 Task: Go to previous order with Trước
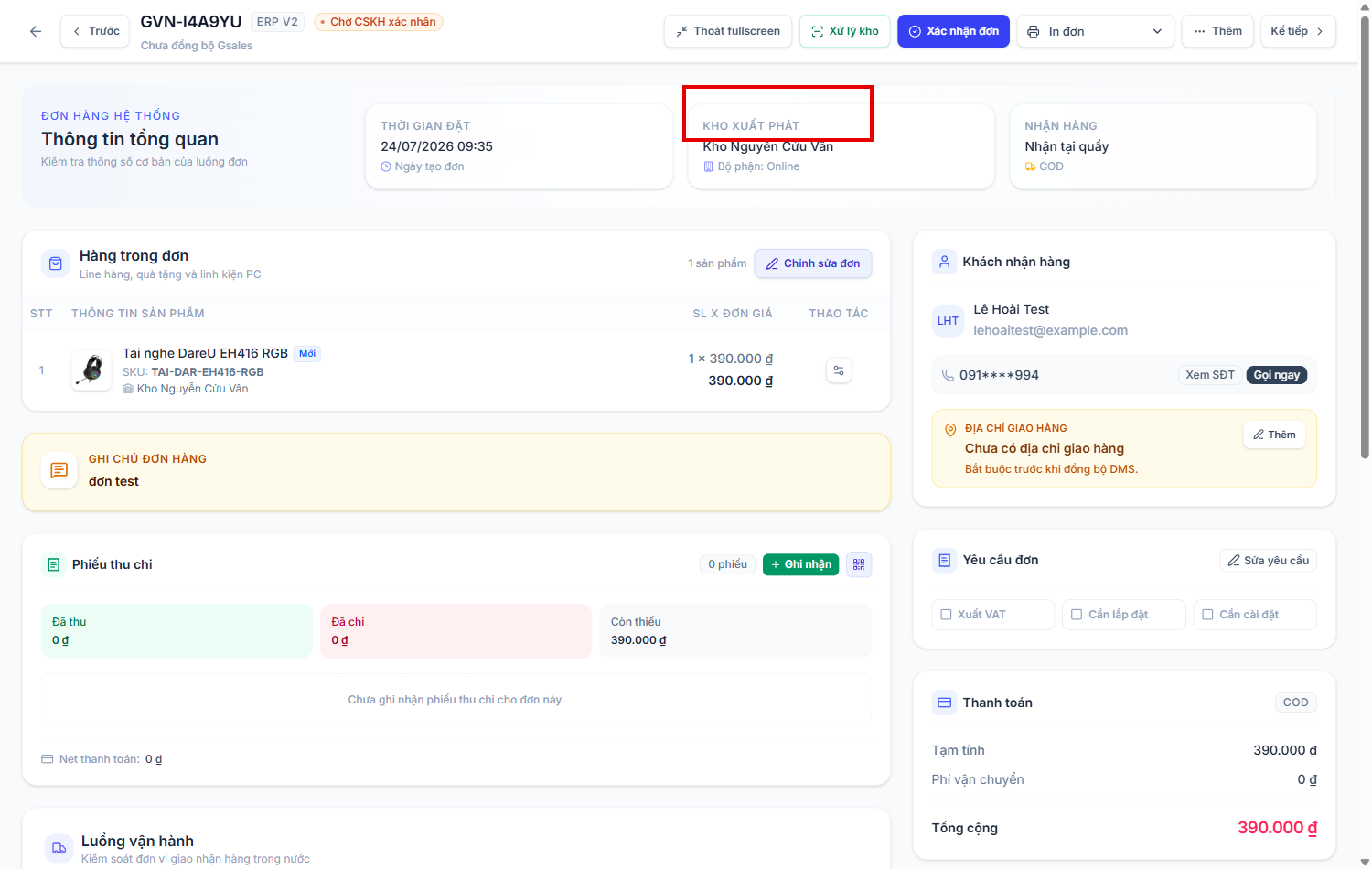[x=95, y=31]
